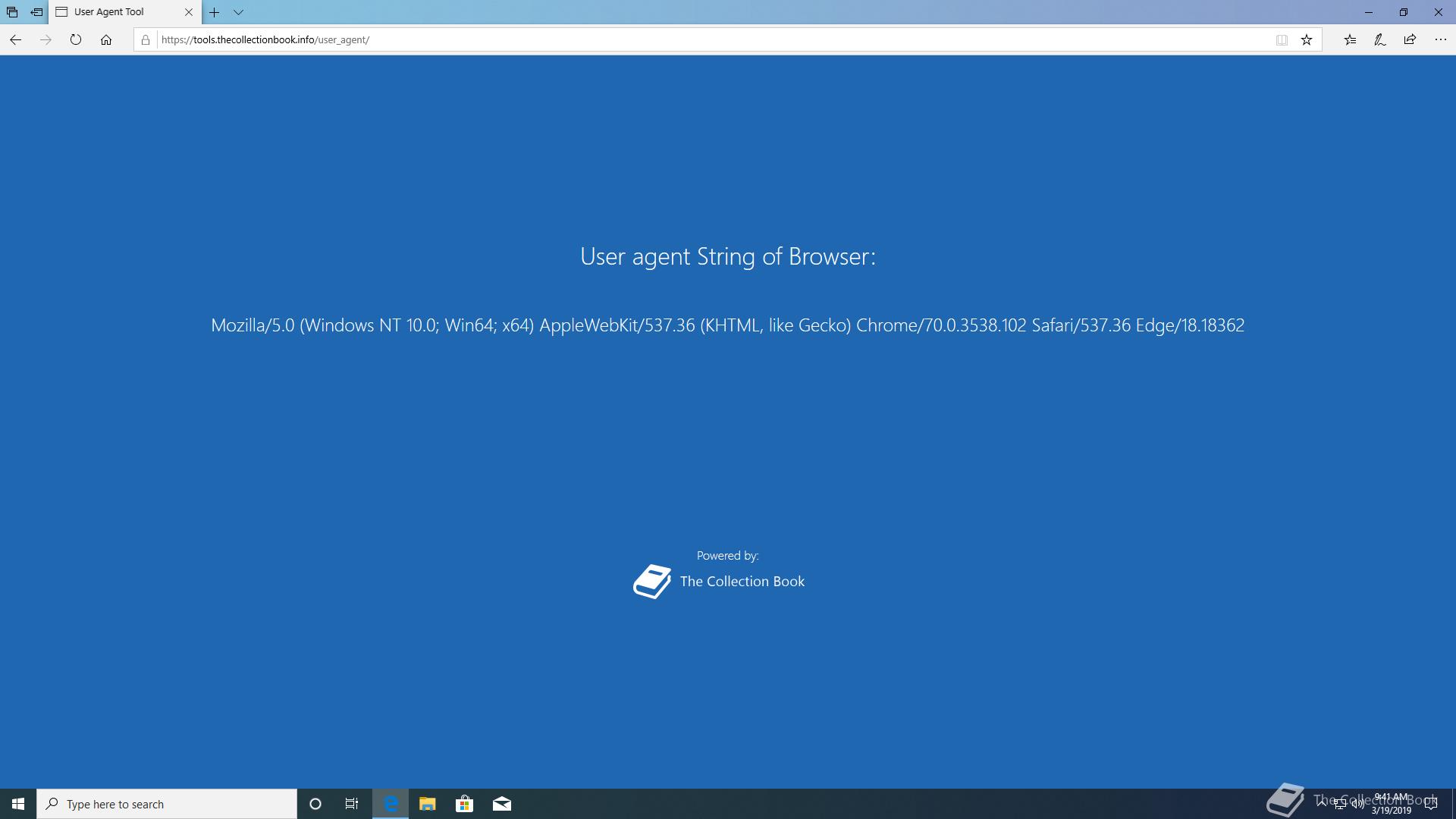Go to the Home page
The width and height of the screenshot is (1456, 819).
coord(106,39)
